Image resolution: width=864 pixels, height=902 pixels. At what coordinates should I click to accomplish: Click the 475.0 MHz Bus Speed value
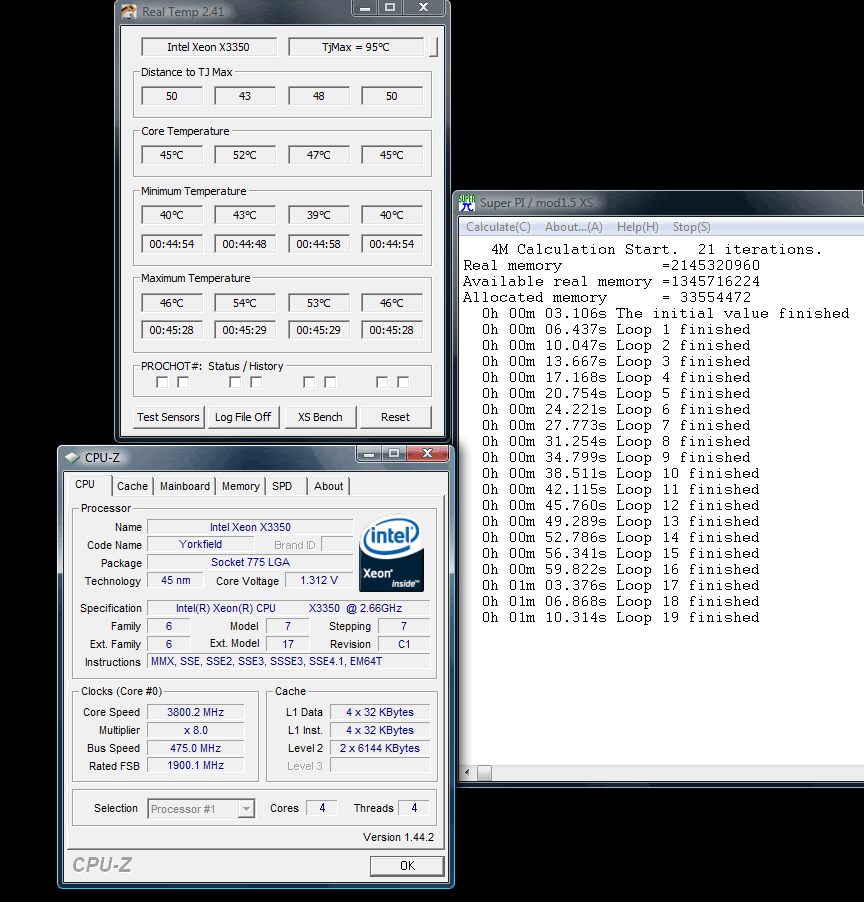click(196, 748)
